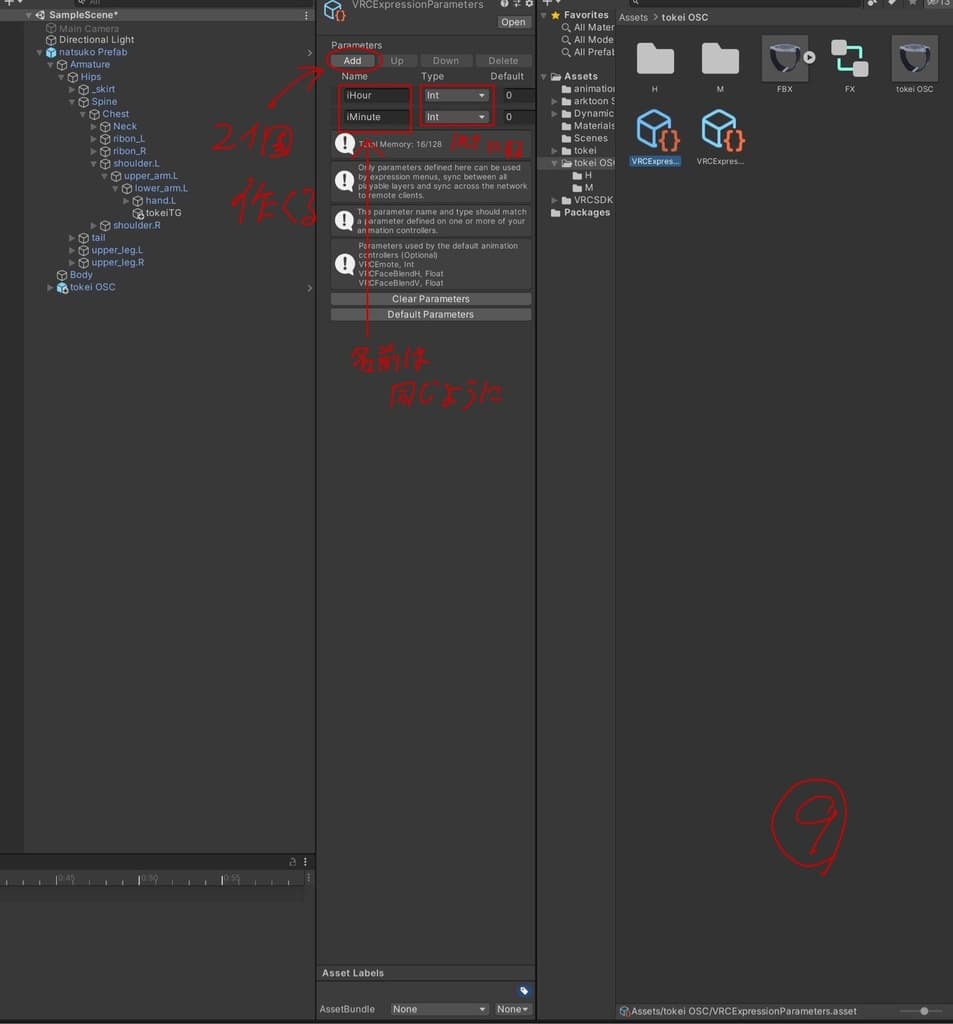
Task: Collapse the natsuko Prefab hierarchy arrow
Action: click(40, 52)
